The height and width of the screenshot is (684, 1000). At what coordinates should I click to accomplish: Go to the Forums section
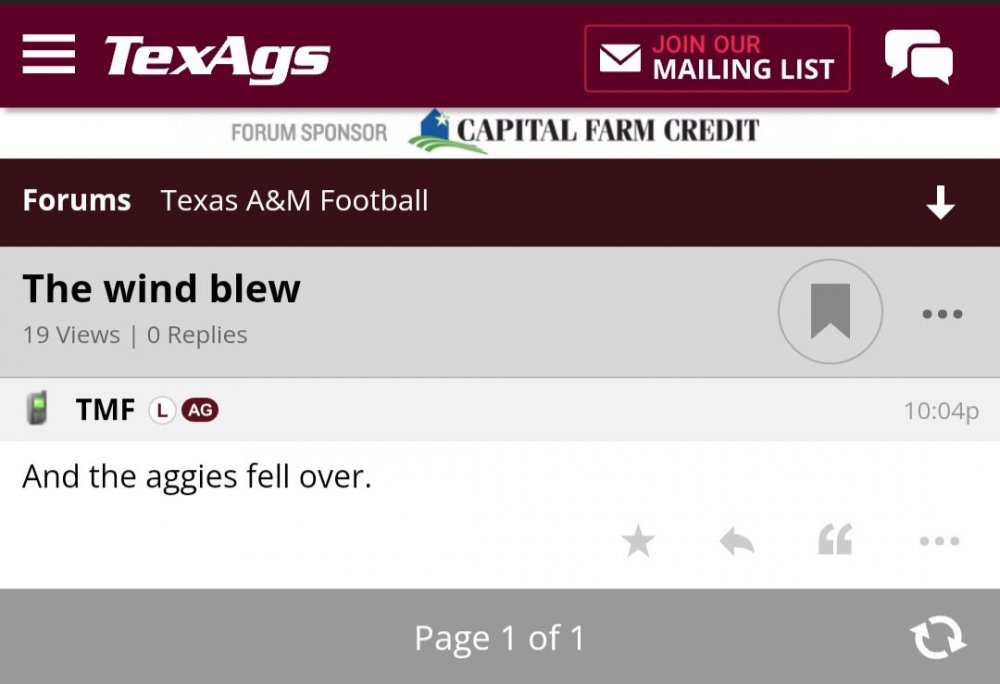[x=77, y=201]
